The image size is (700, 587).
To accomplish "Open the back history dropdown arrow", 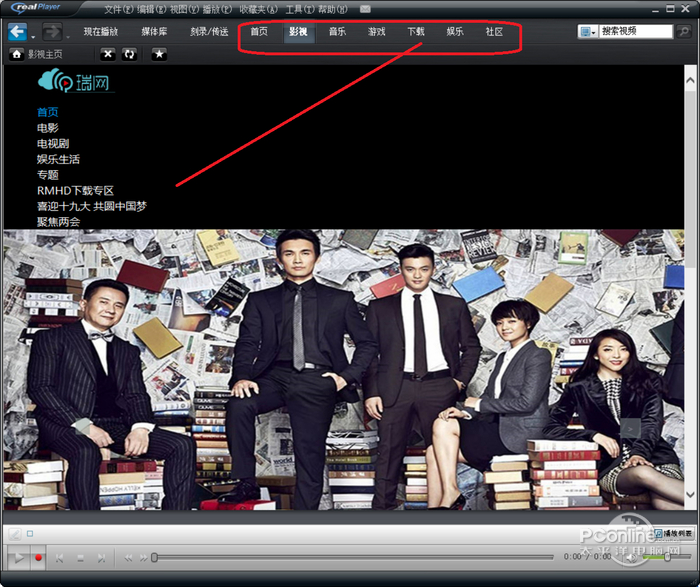I will (33, 37).
